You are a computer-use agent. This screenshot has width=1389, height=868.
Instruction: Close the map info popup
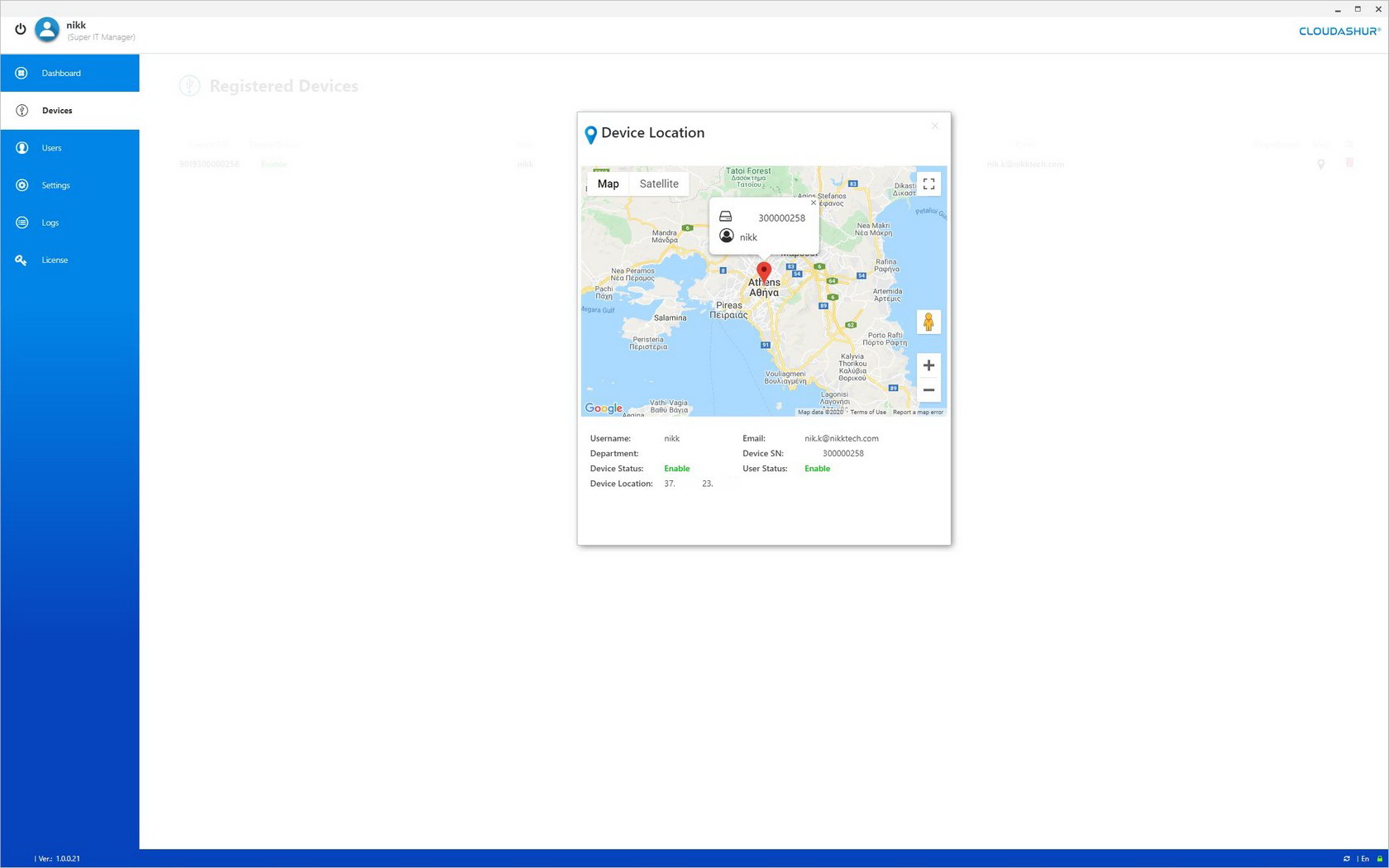(814, 203)
